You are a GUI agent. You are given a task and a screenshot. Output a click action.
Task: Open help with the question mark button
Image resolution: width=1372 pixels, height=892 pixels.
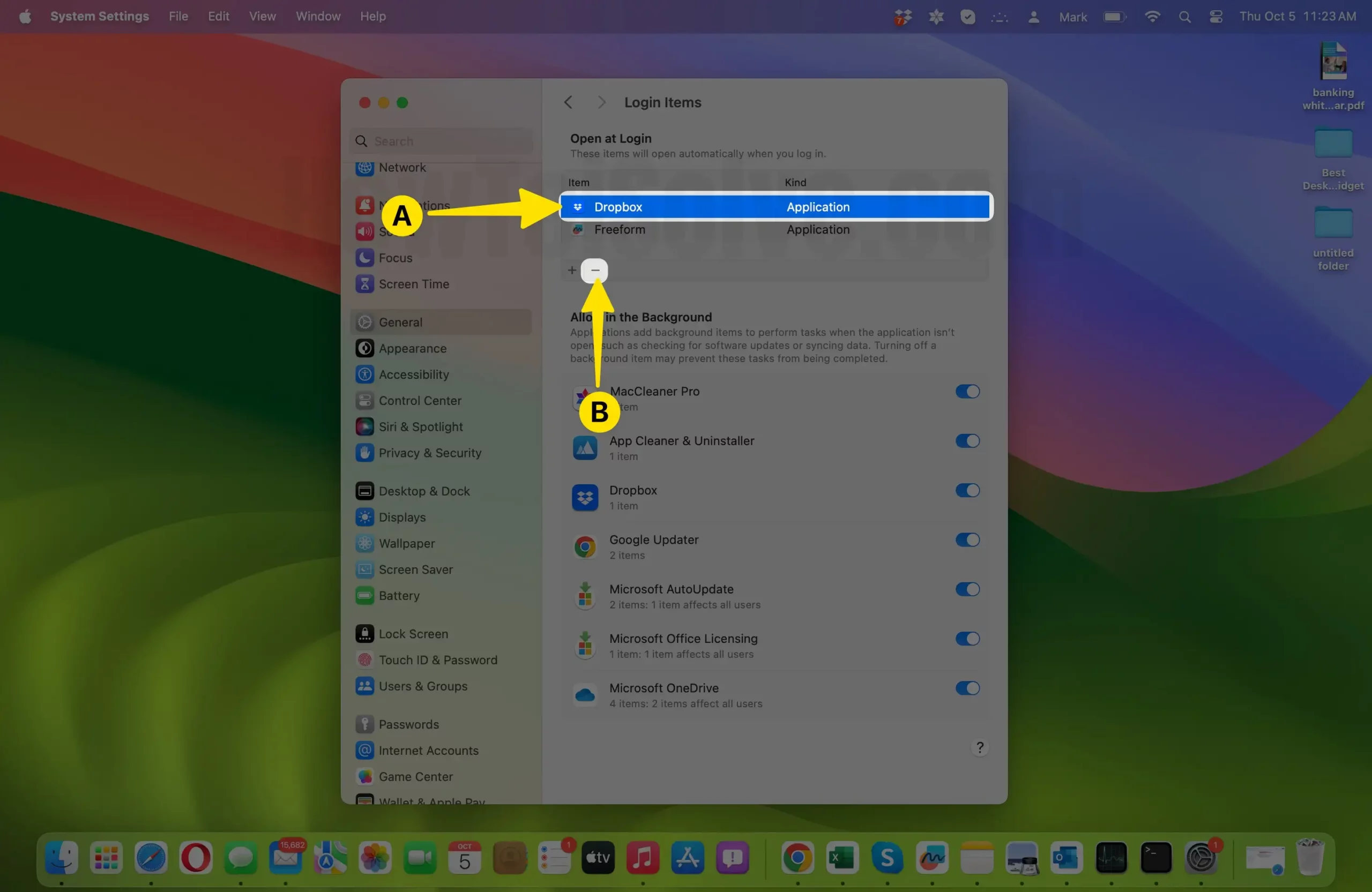(x=979, y=748)
